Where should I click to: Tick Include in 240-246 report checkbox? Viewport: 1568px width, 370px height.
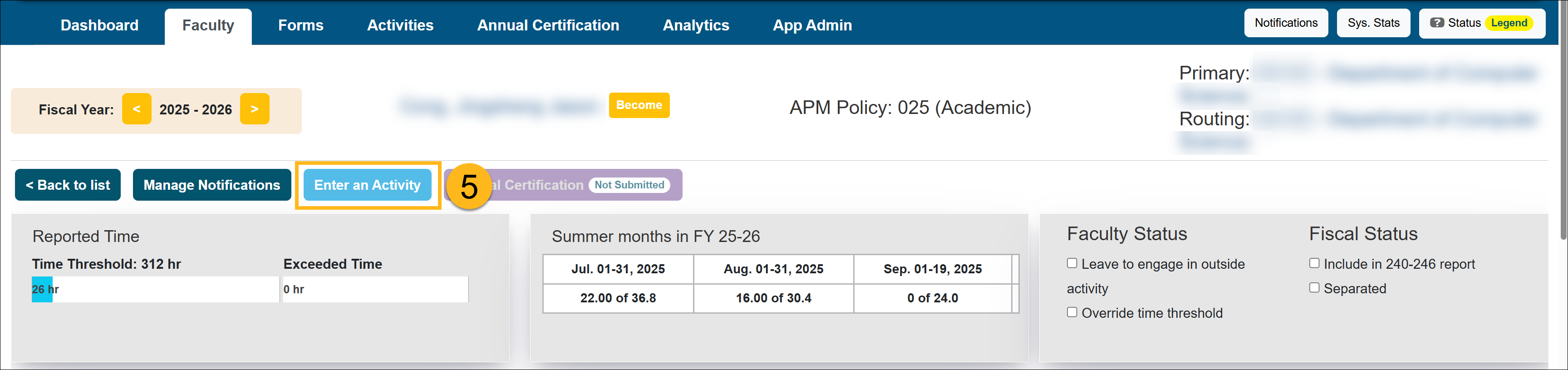(x=1314, y=263)
